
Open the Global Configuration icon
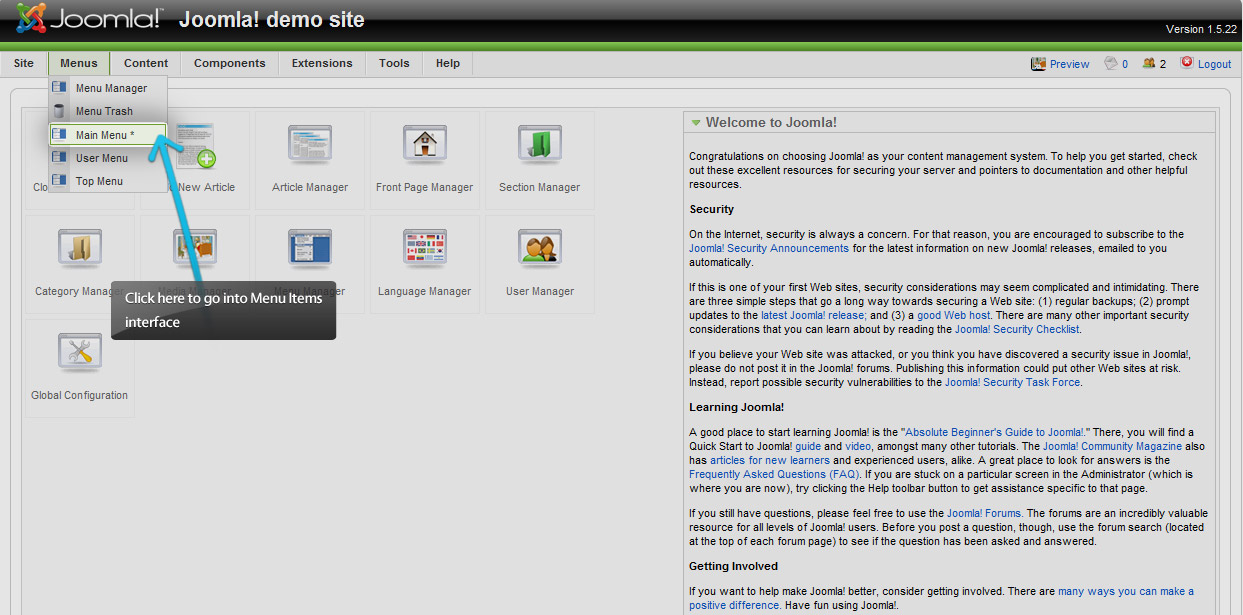80,368
